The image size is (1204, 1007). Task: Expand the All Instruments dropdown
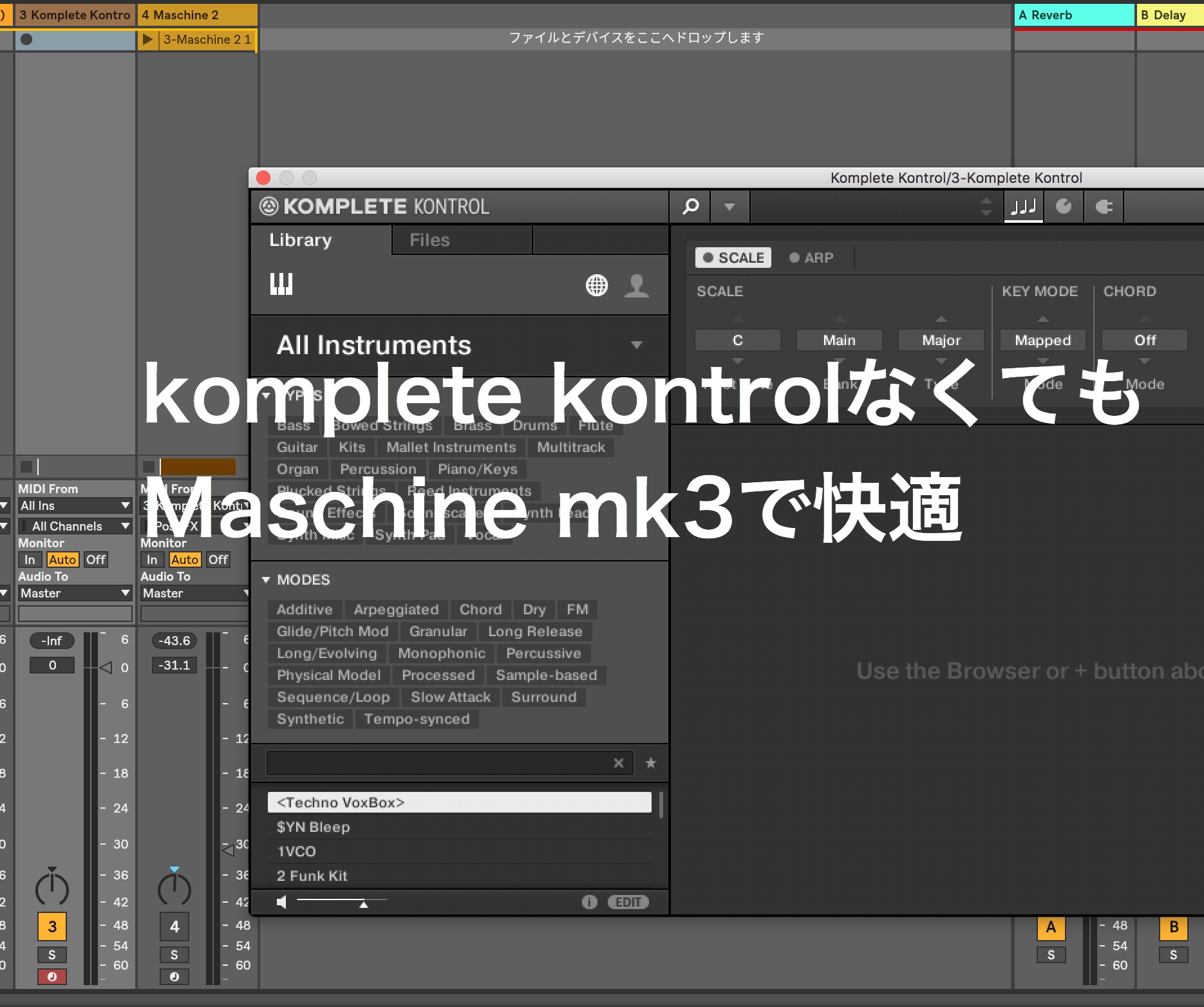click(636, 345)
